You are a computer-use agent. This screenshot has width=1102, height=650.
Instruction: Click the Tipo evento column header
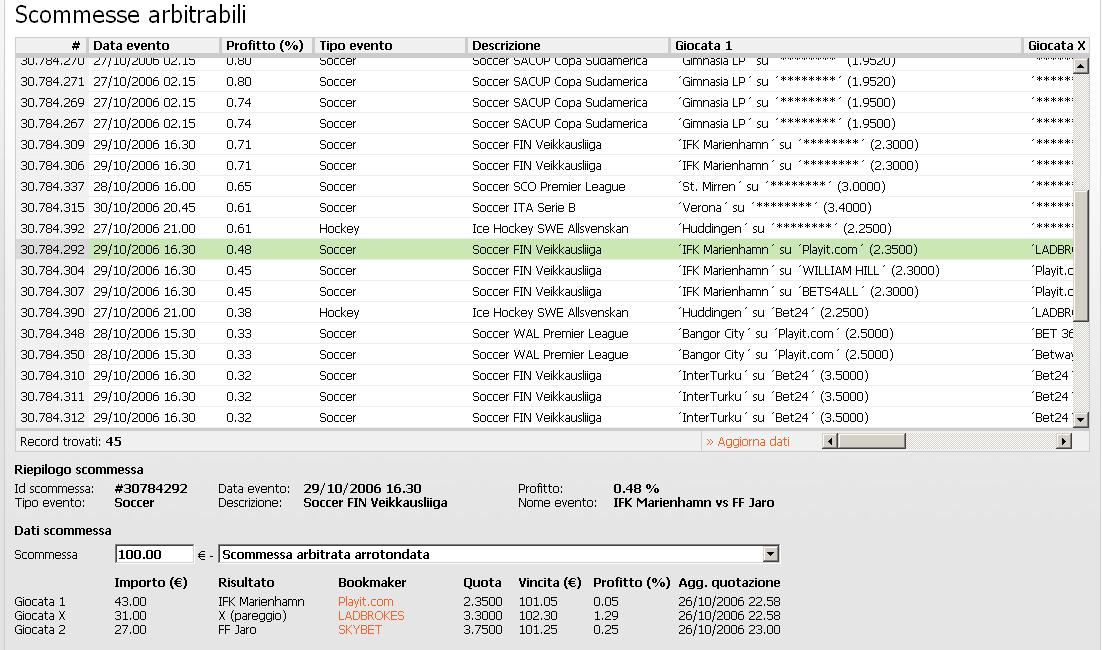pyautogui.click(x=389, y=46)
